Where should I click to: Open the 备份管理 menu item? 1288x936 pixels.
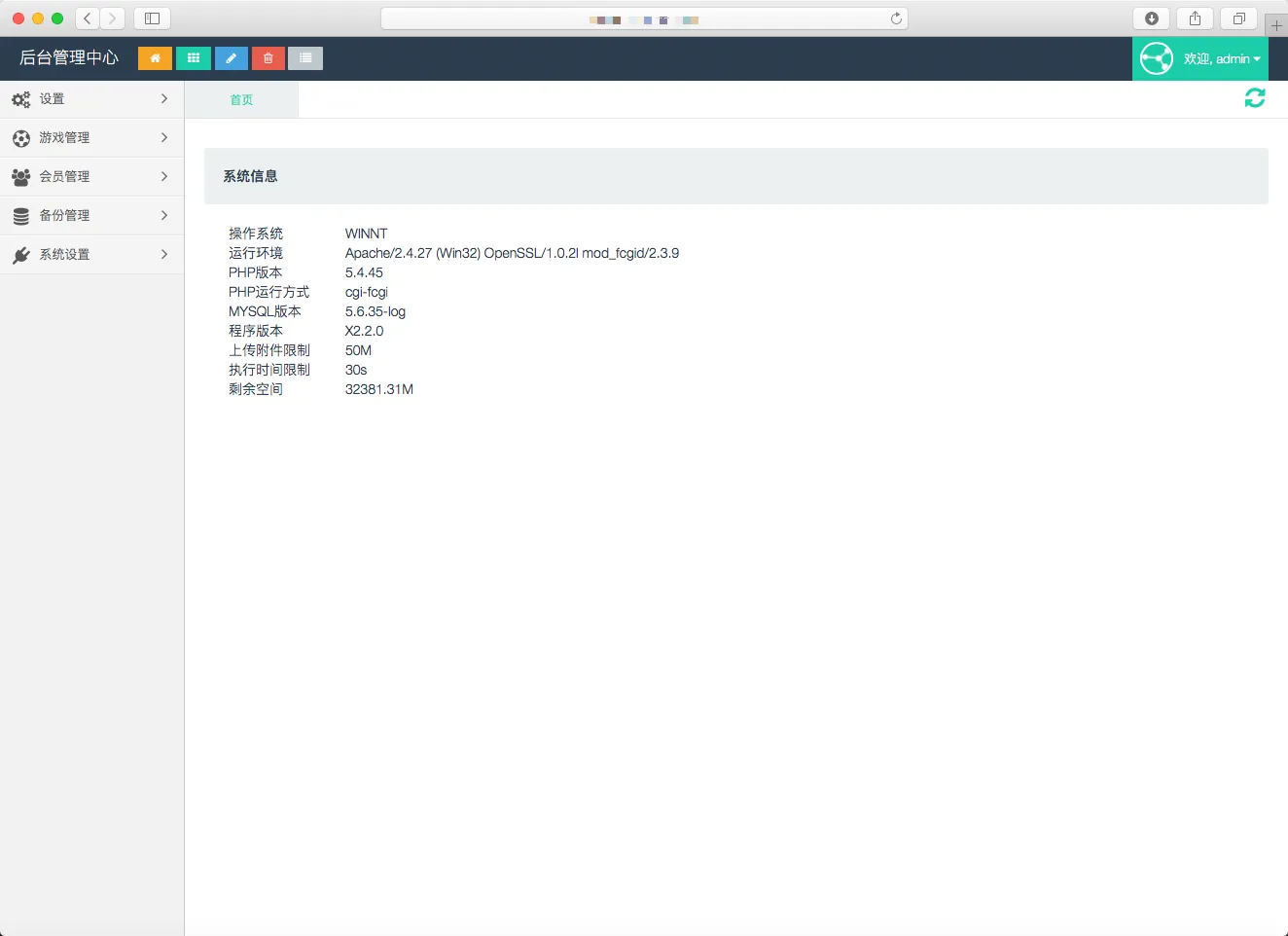coord(91,216)
